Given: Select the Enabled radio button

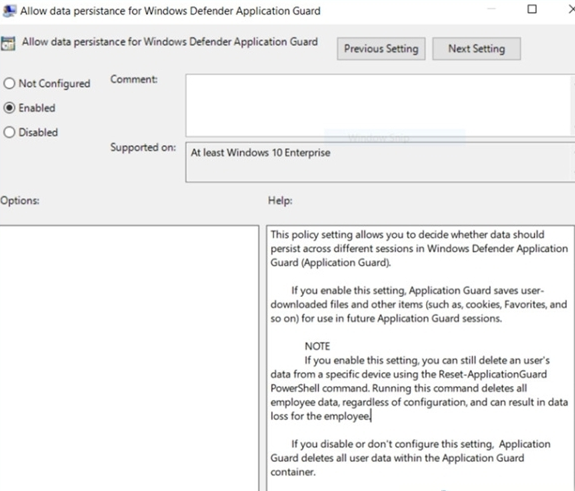Looking at the screenshot, I should tap(9, 108).
